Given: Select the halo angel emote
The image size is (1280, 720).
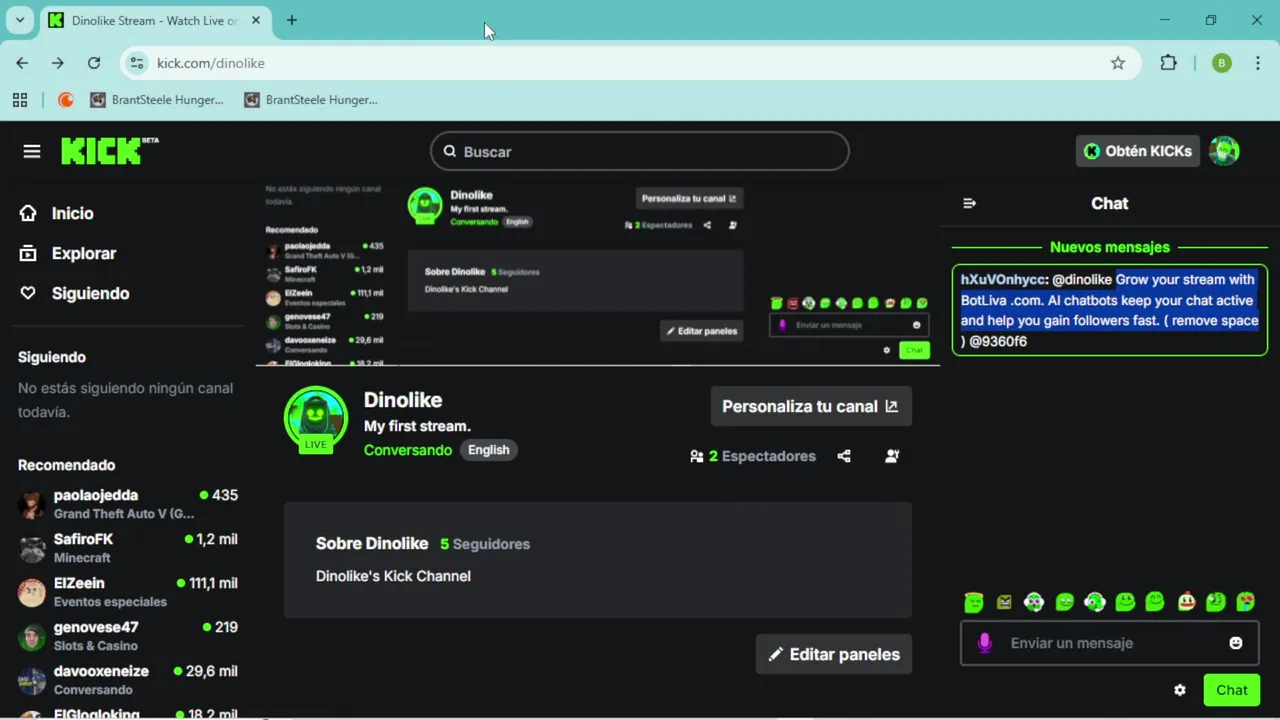Looking at the screenshot, I should point(974,602).
